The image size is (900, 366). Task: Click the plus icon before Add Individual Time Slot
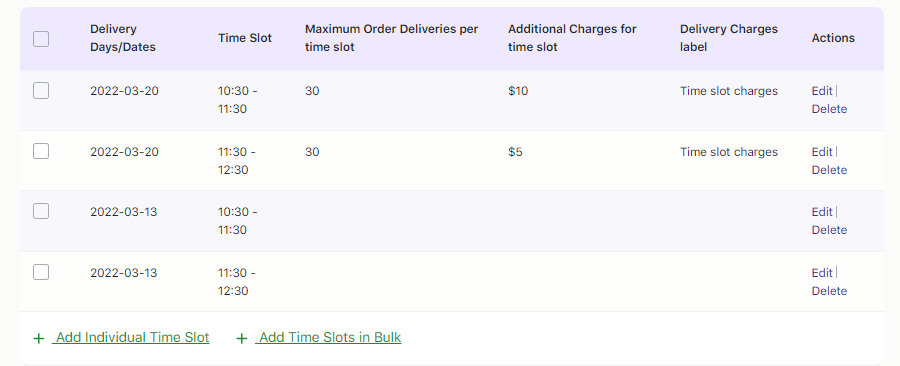tap(38, 338)
